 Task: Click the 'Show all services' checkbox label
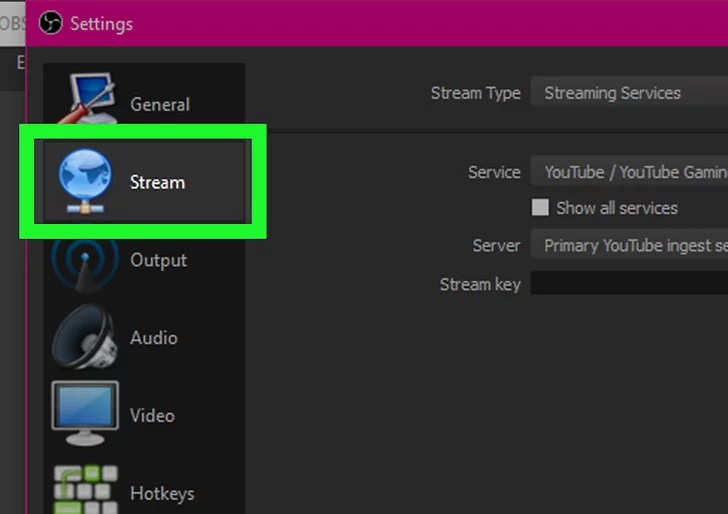616,208
